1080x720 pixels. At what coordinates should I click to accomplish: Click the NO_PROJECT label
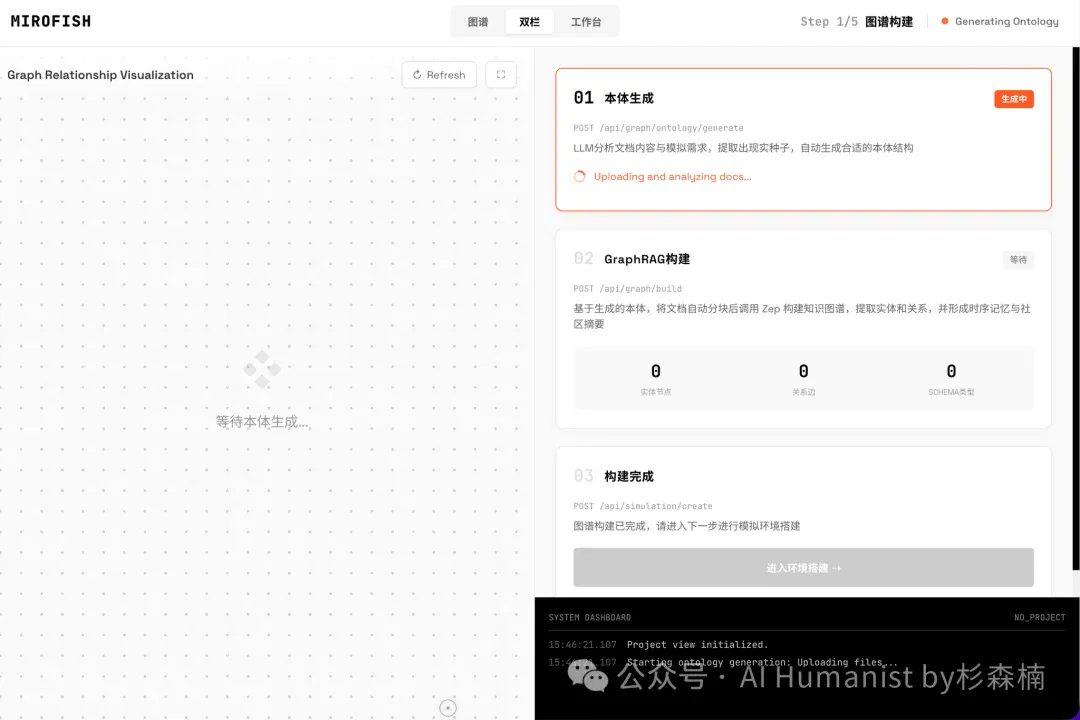pos(1039,617)
